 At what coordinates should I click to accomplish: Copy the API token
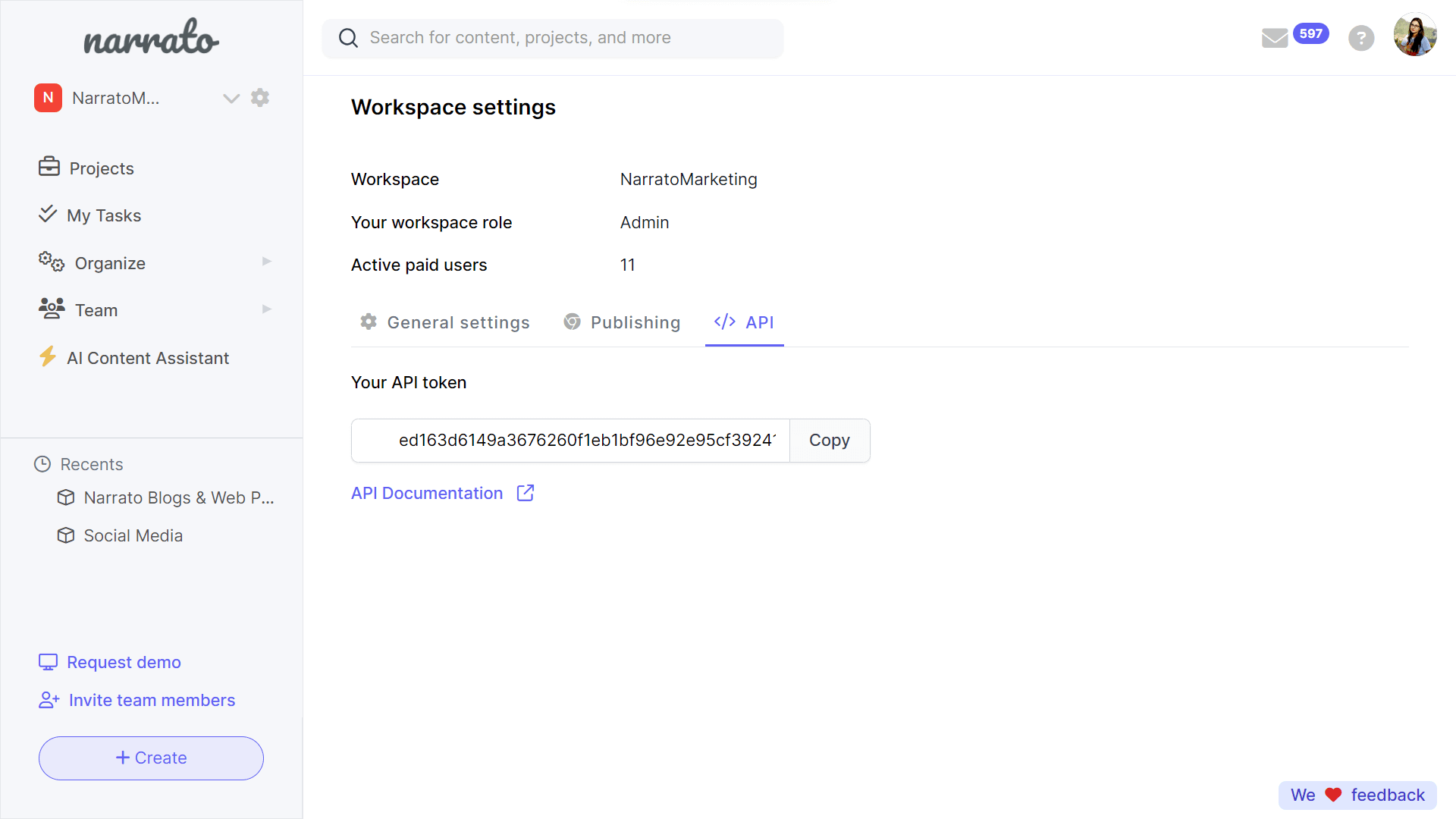pyautogui.click(x=830, y=441)
